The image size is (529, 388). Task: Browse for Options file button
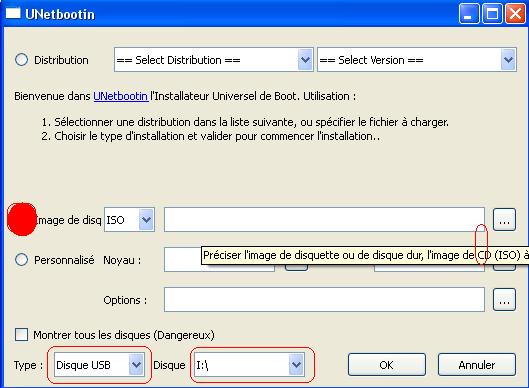504,300
